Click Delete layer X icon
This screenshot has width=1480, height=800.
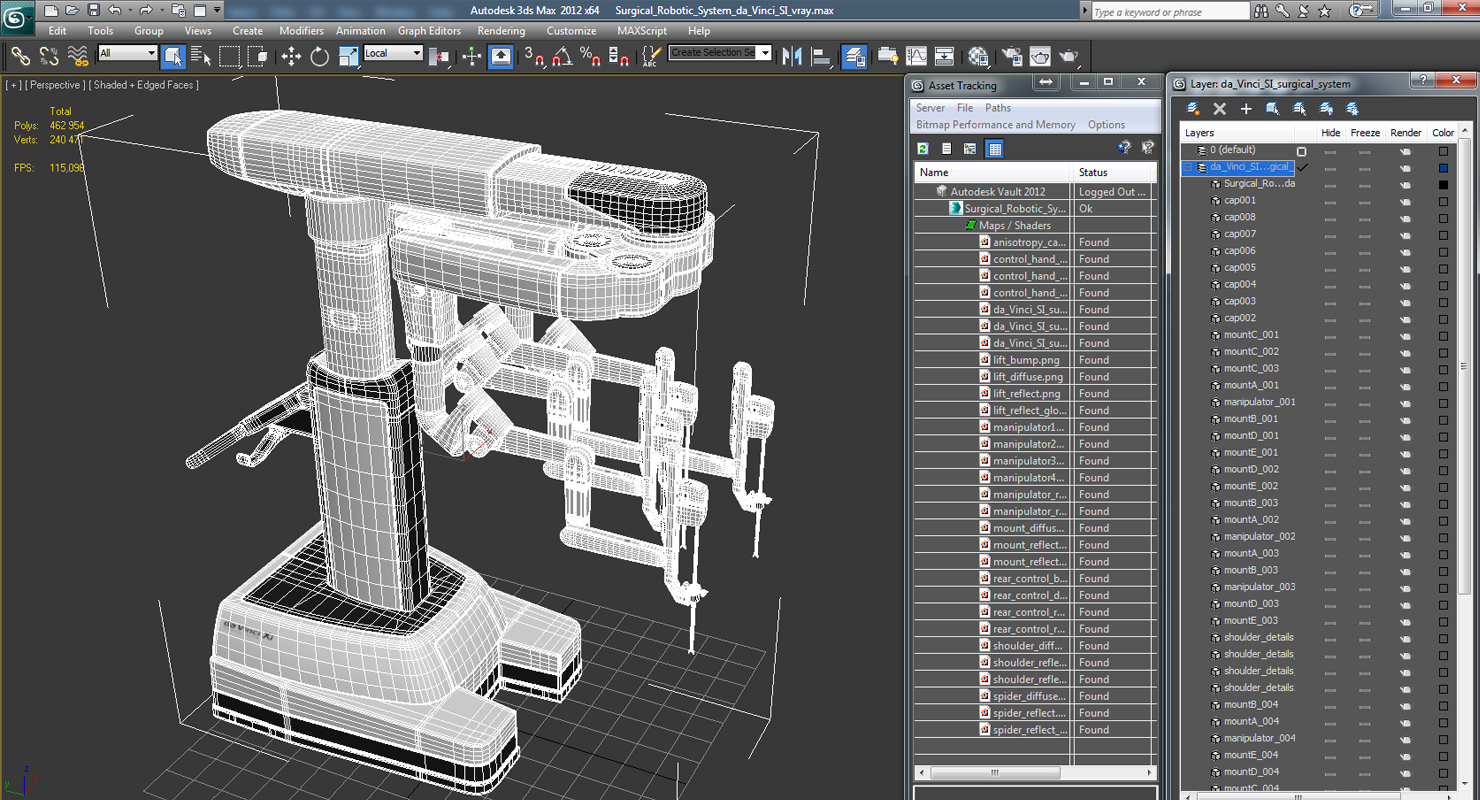click(1219, 108)
